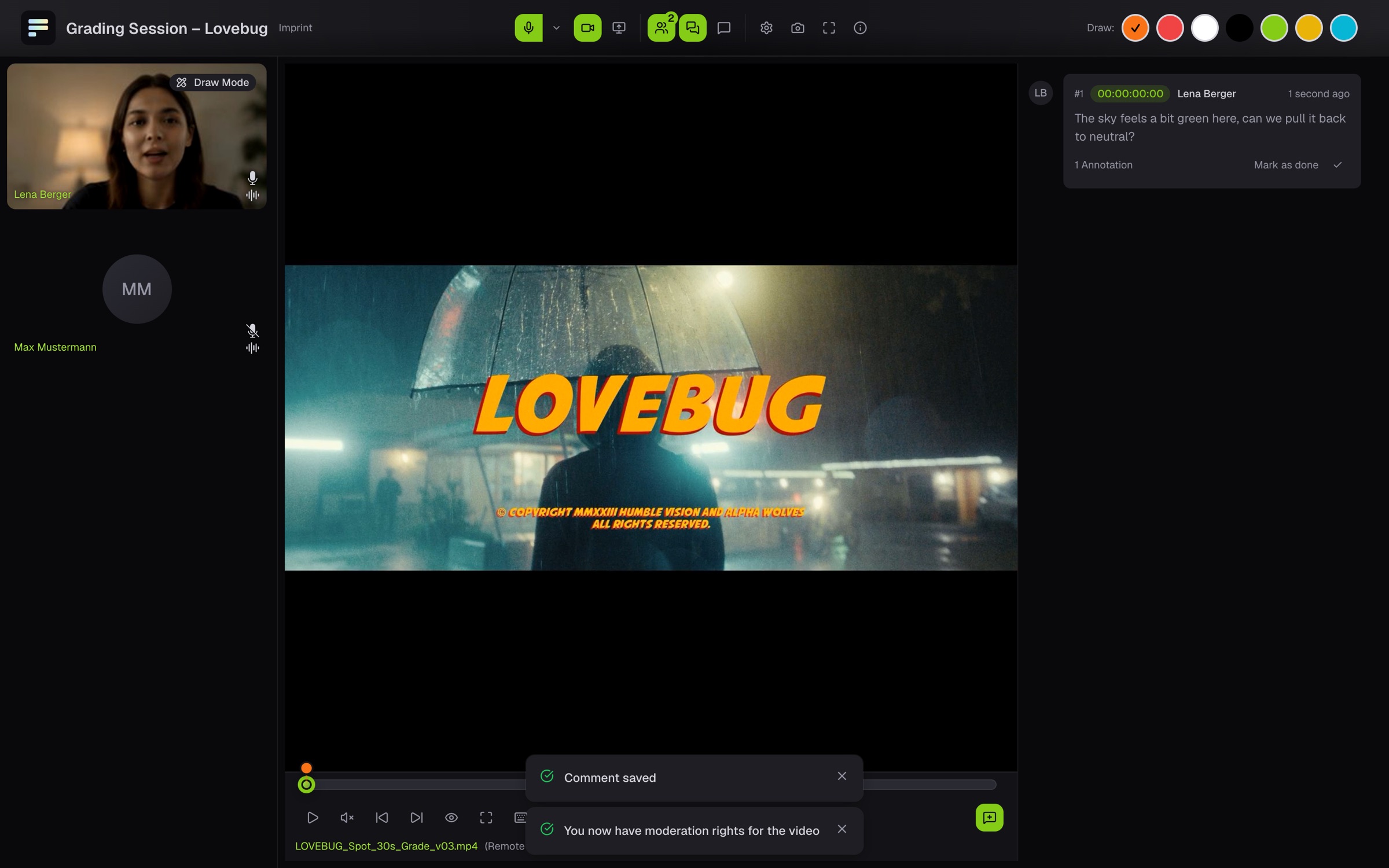This screenshot has width=1389, height=868.
Task: Dismiss the Comment saved notification
Action: (x=842, y=776)
